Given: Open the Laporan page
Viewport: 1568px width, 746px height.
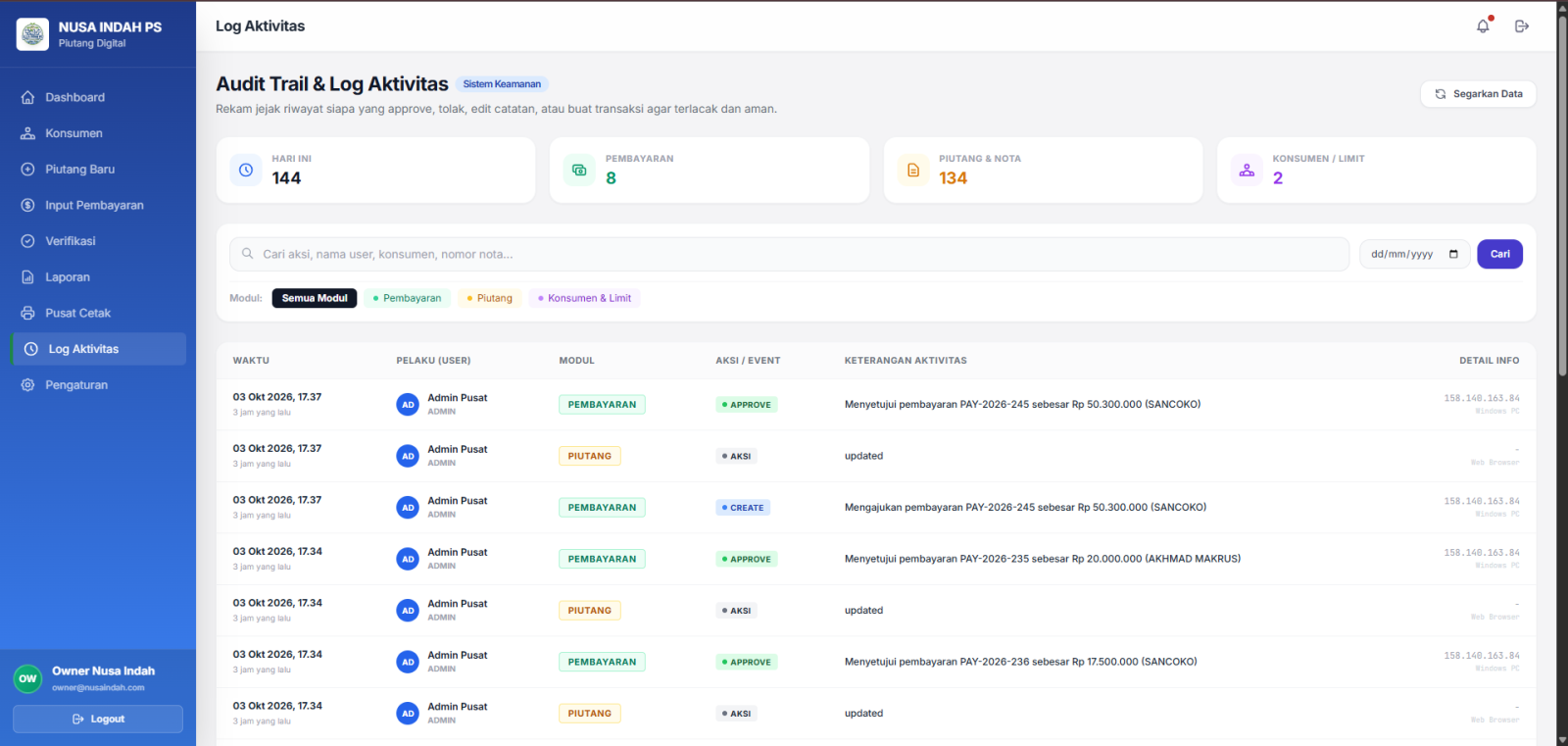Looking at the screenshot, I should pos(98,277).
